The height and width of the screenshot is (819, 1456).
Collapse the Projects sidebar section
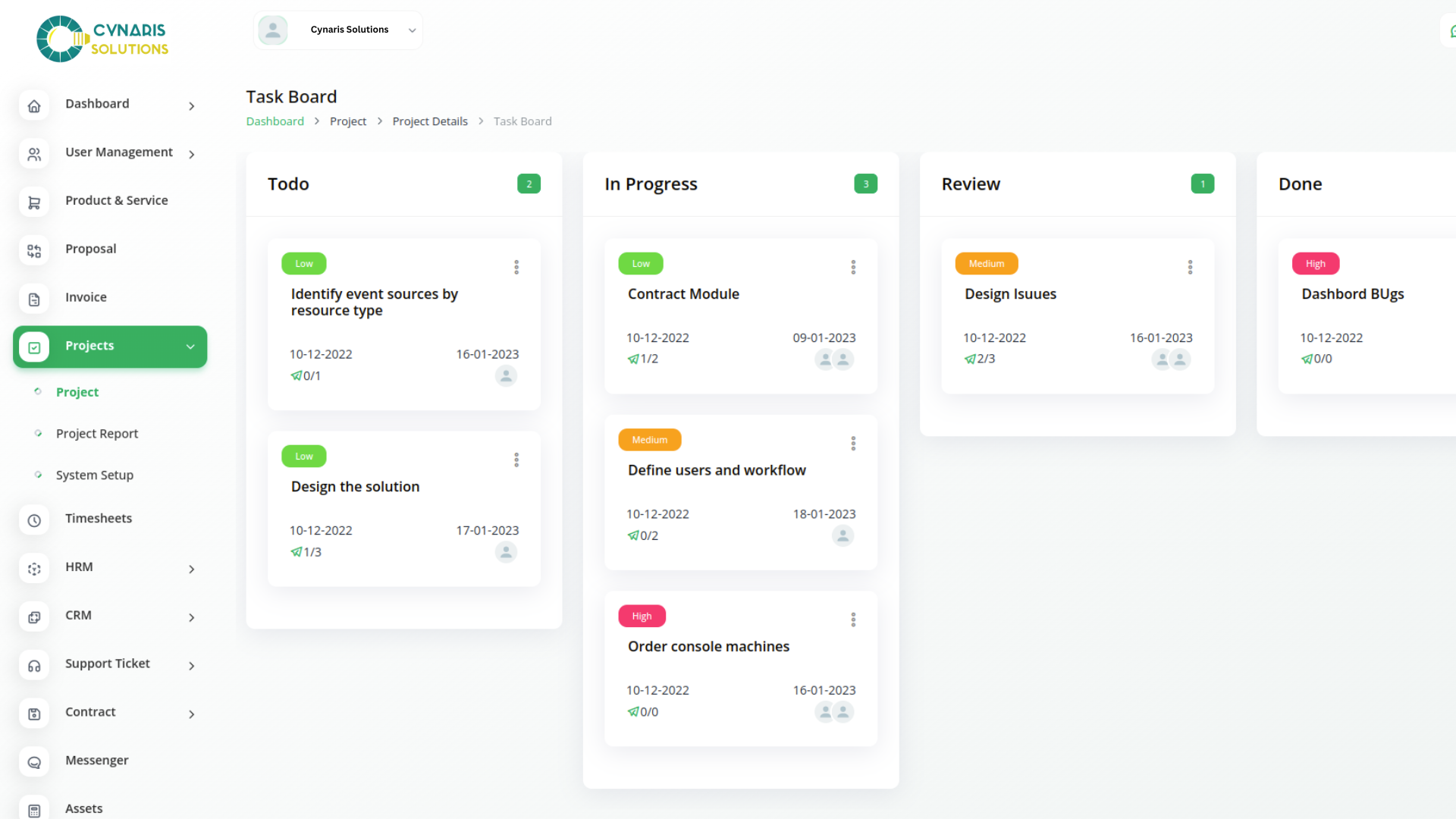pyautogui.click(x=190, y=347)
